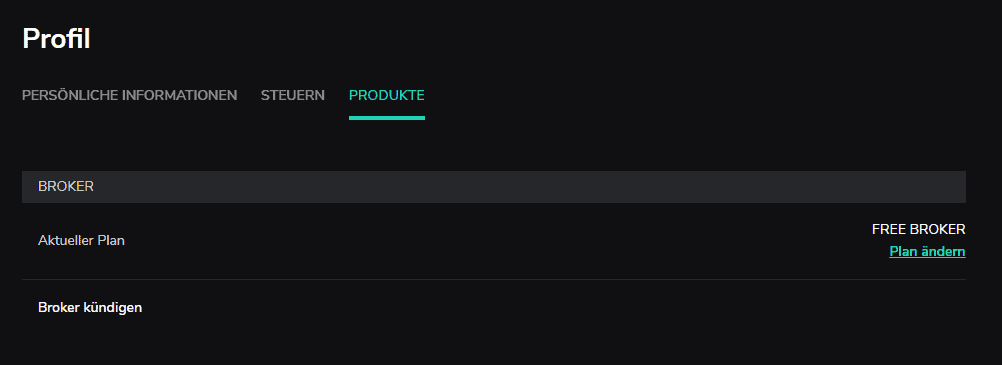The width and height of the screenshot is (1002, 365).
Task: Click the teal underline below Produkte
Action: coord(387,118)
